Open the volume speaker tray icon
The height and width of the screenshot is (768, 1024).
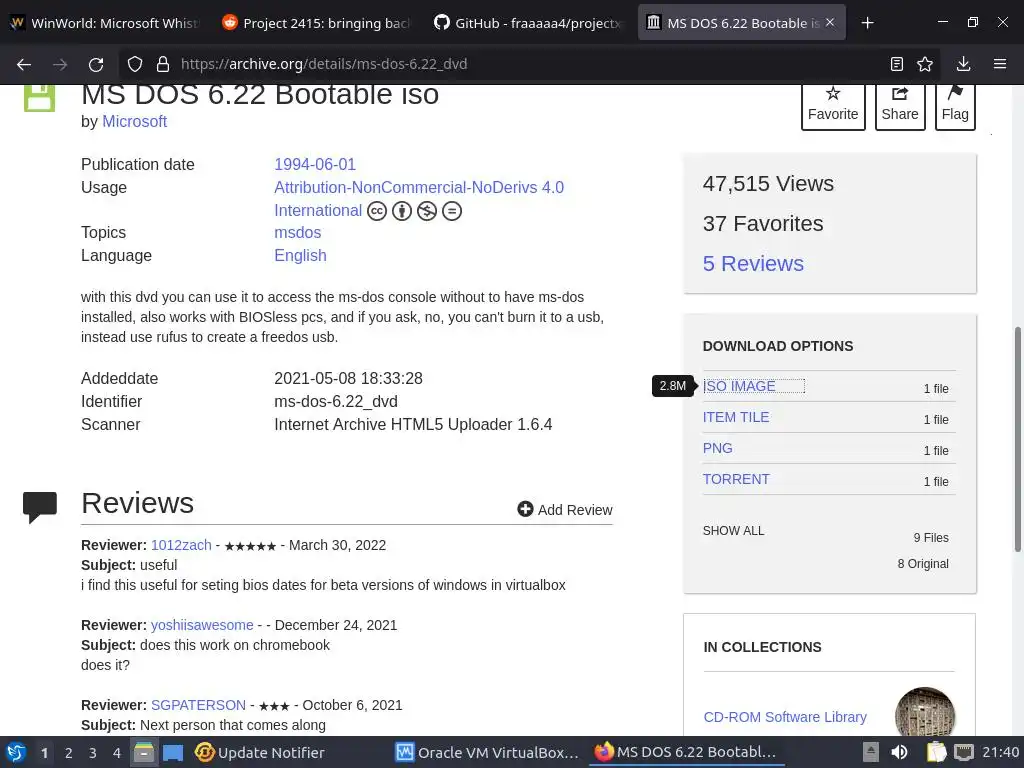(899, 752)
